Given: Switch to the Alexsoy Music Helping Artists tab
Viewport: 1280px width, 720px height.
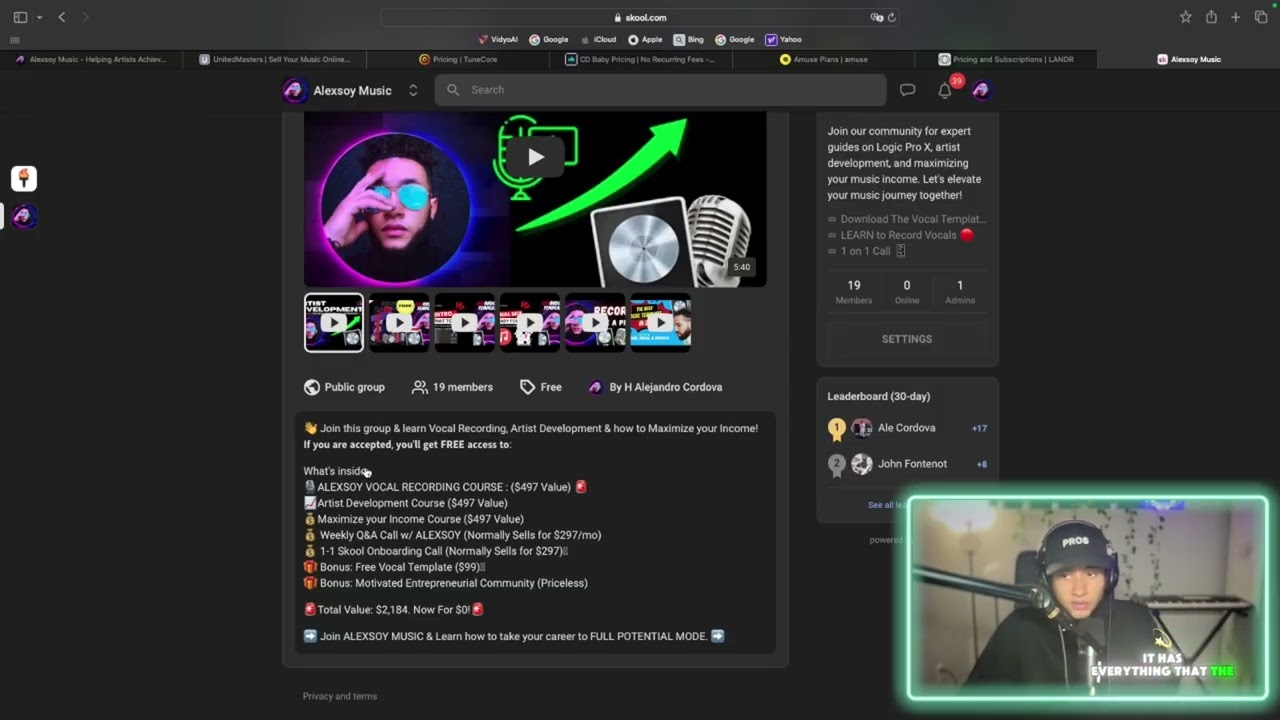Looking at the screenshot, I should tap(91, 59).
